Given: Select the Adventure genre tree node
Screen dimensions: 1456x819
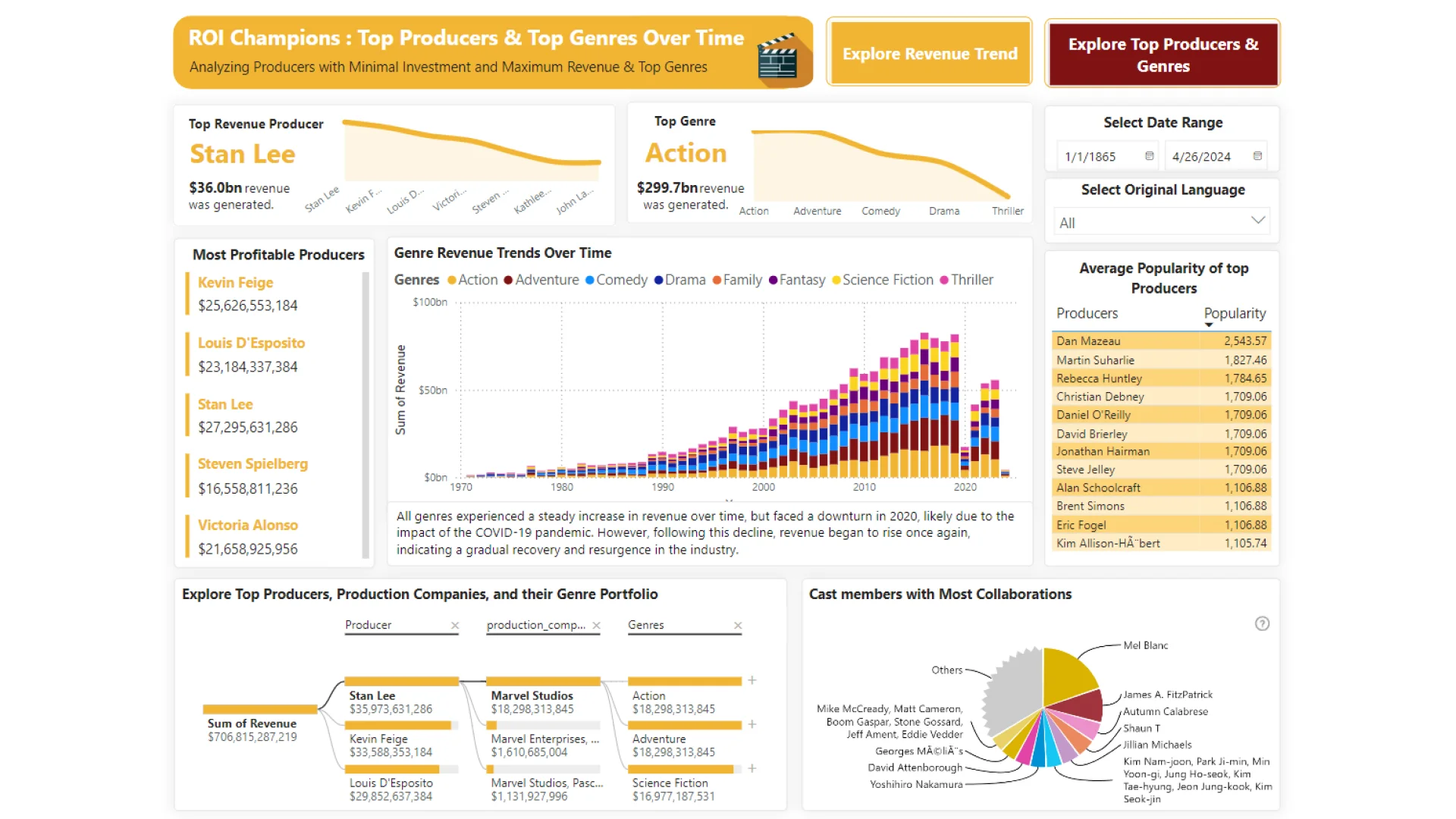Looking at the screenshot, I should 685,739.
